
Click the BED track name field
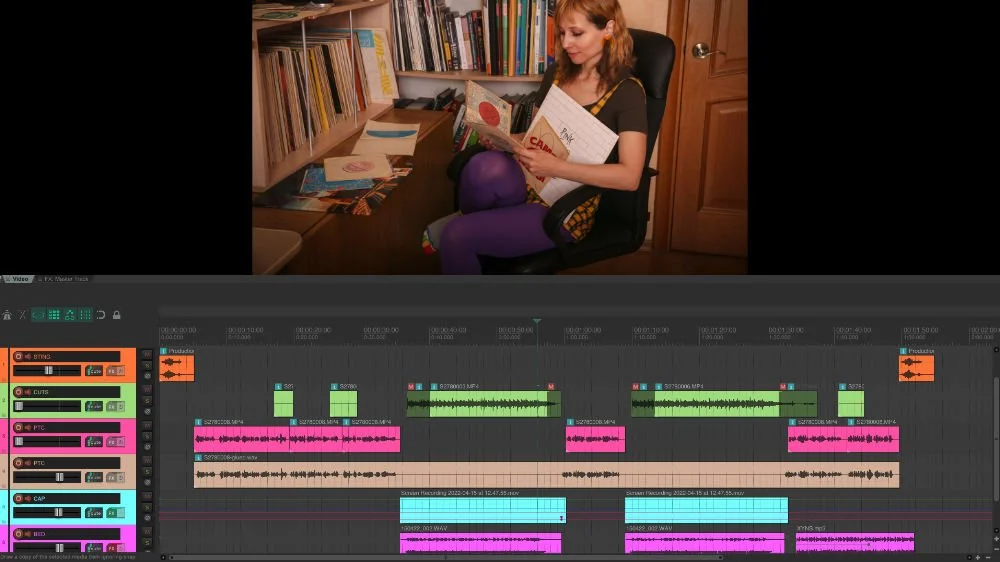tap(76, 534)
